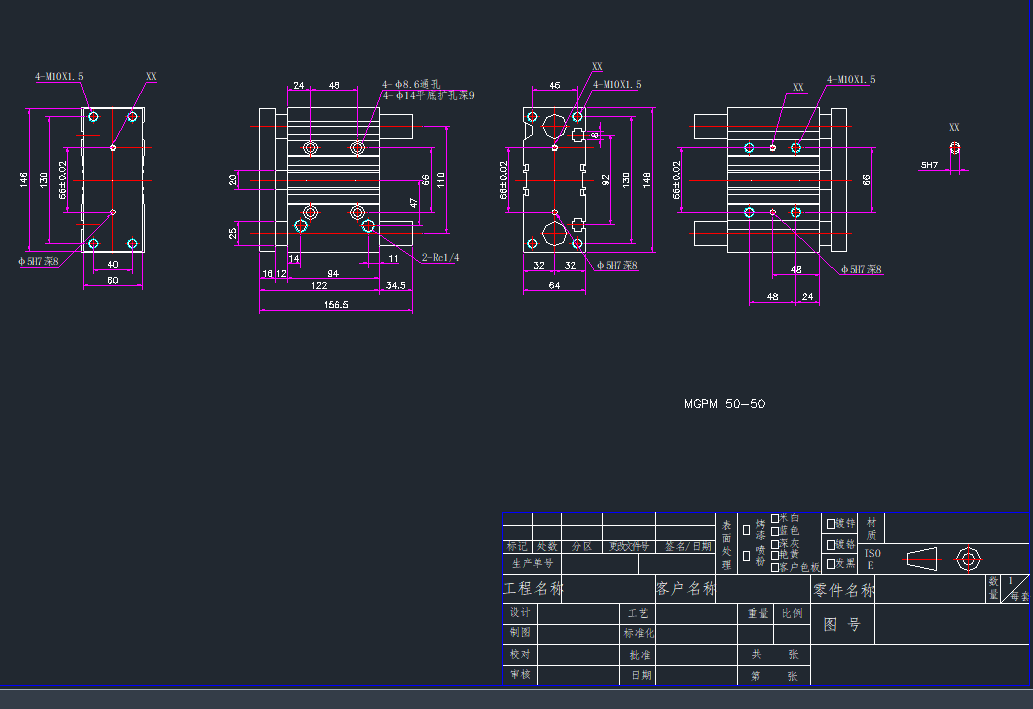Tick the 客户色板 checkbox
The width and height of the screenshot is (1033, 709).
(x=775, y=567)
